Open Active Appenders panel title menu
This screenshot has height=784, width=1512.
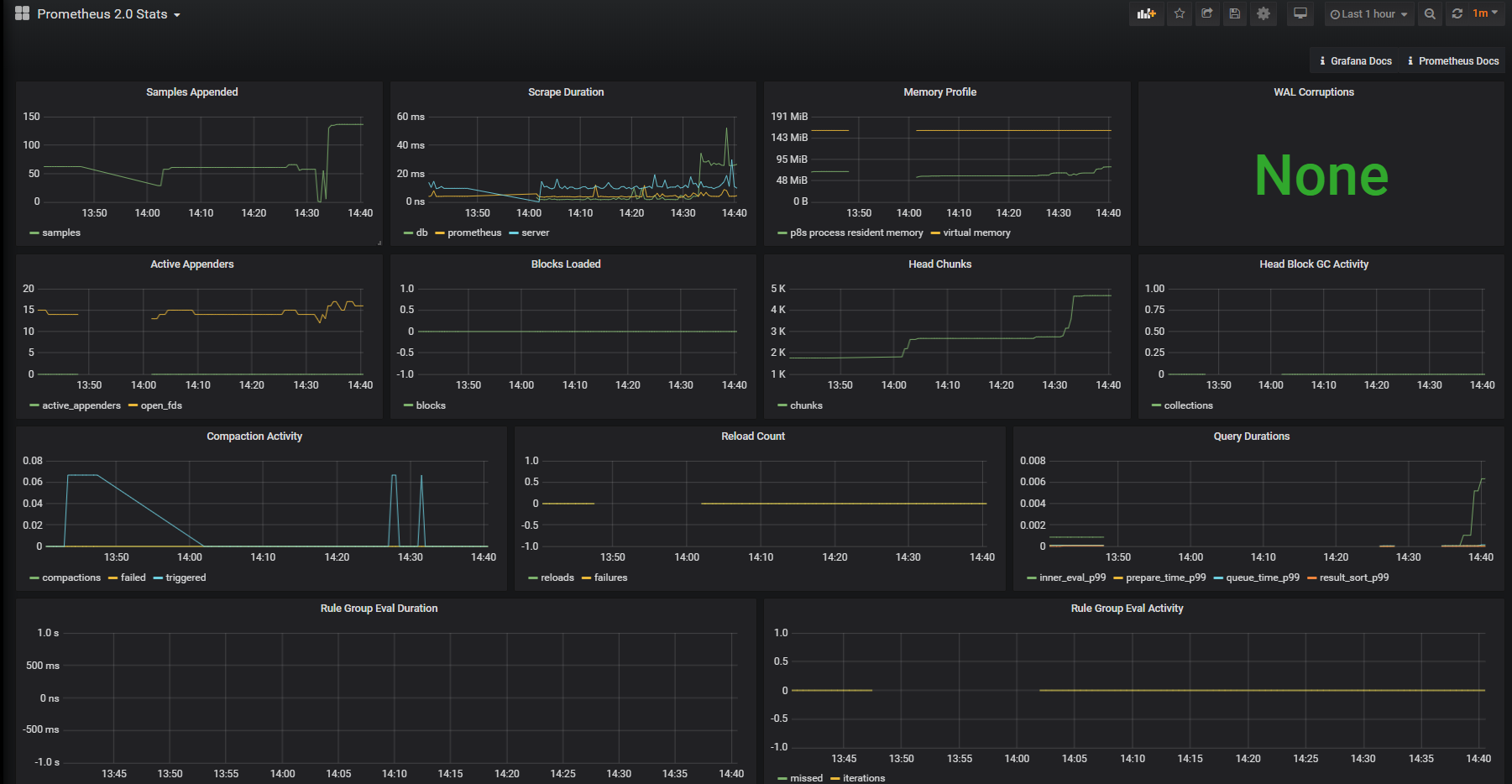point(191,264)
